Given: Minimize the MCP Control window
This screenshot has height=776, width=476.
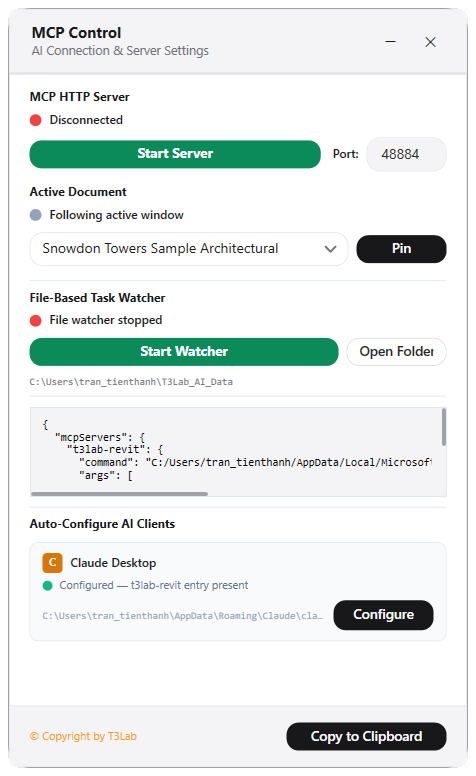Looking at the screenshot, I should point(390,42).
